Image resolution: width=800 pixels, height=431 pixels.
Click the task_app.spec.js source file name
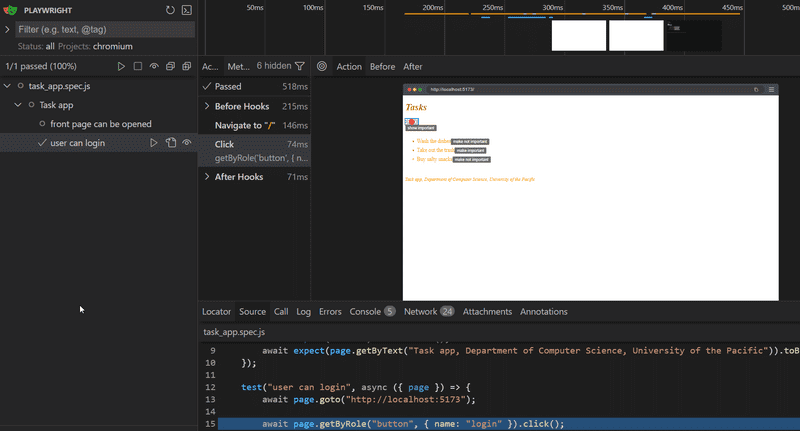(x=234, y=332)
